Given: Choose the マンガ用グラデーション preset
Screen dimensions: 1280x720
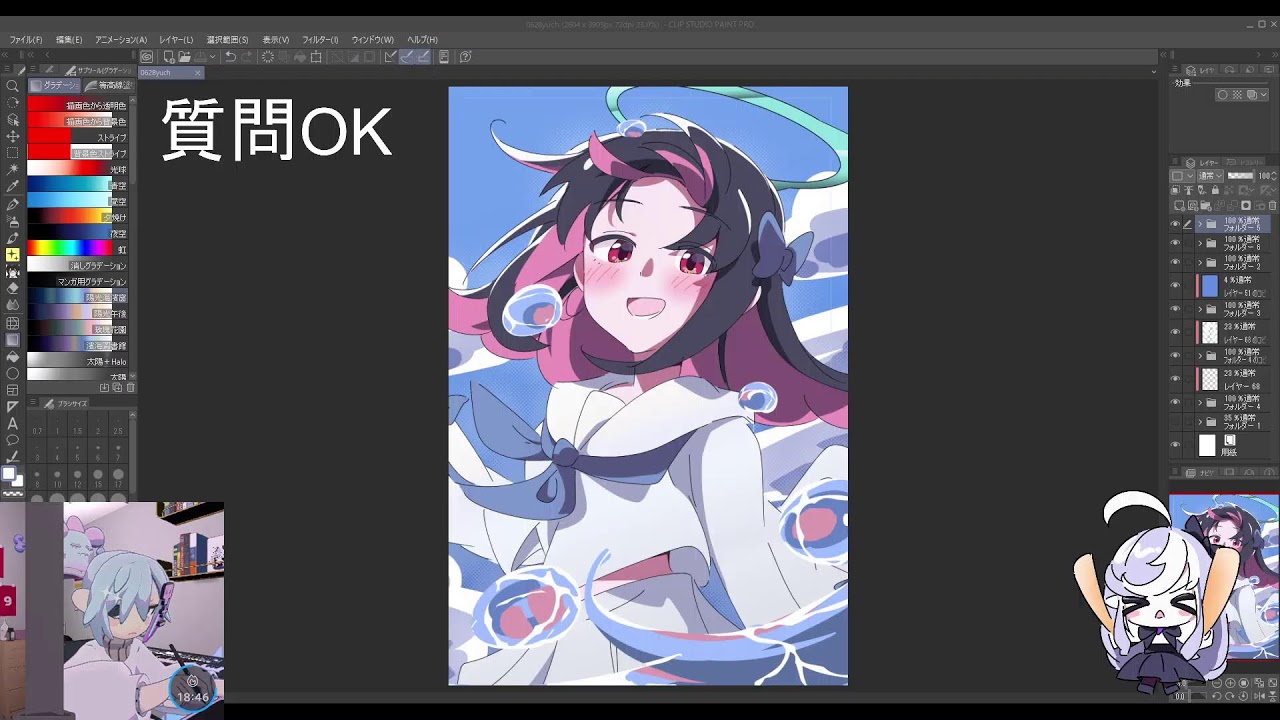Looking at the screenshot, I should pos(77,281).
